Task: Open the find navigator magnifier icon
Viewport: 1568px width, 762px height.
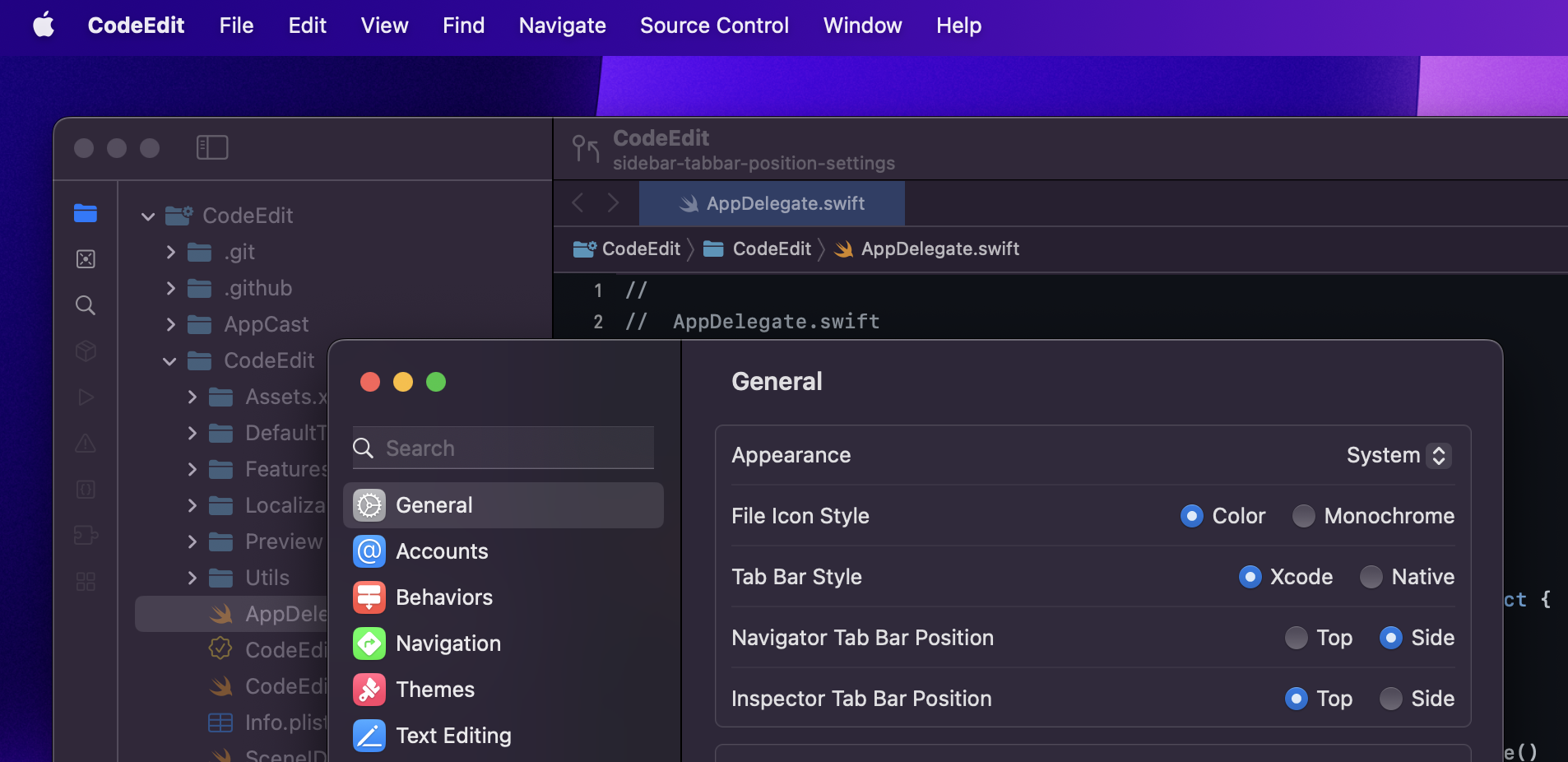Action: (86, 305)
